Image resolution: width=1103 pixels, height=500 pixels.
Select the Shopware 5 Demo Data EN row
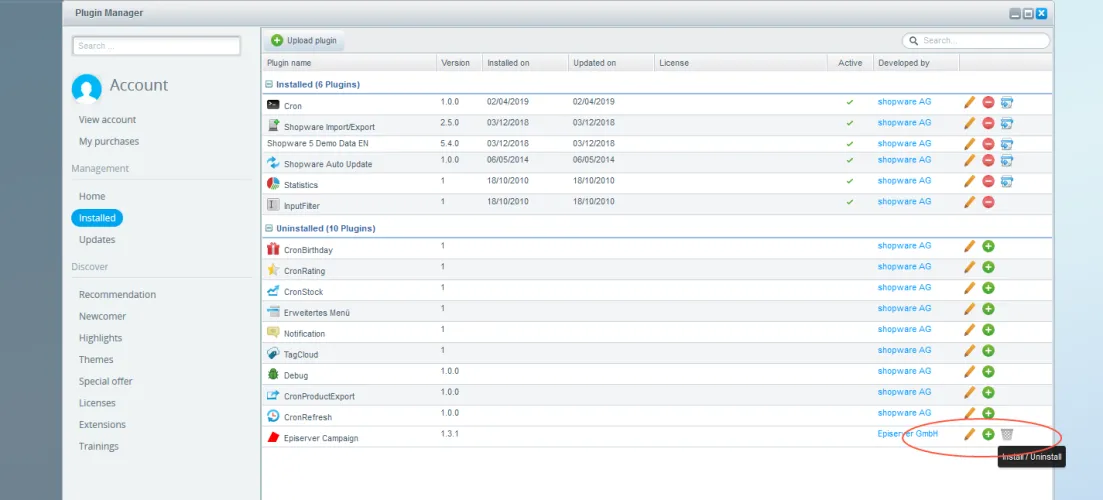(x=657, y=143)
